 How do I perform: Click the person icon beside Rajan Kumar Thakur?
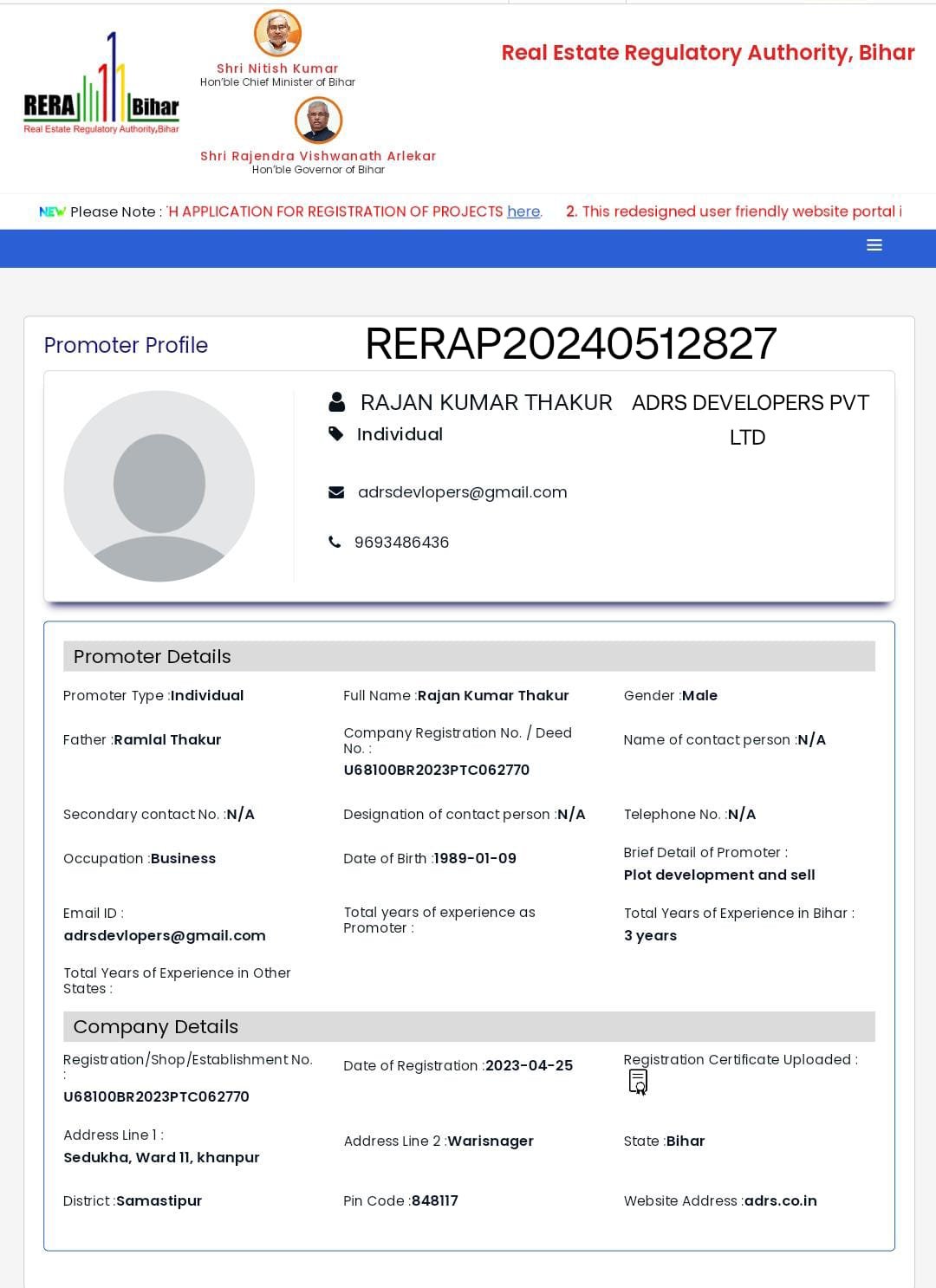pos(336,402)
